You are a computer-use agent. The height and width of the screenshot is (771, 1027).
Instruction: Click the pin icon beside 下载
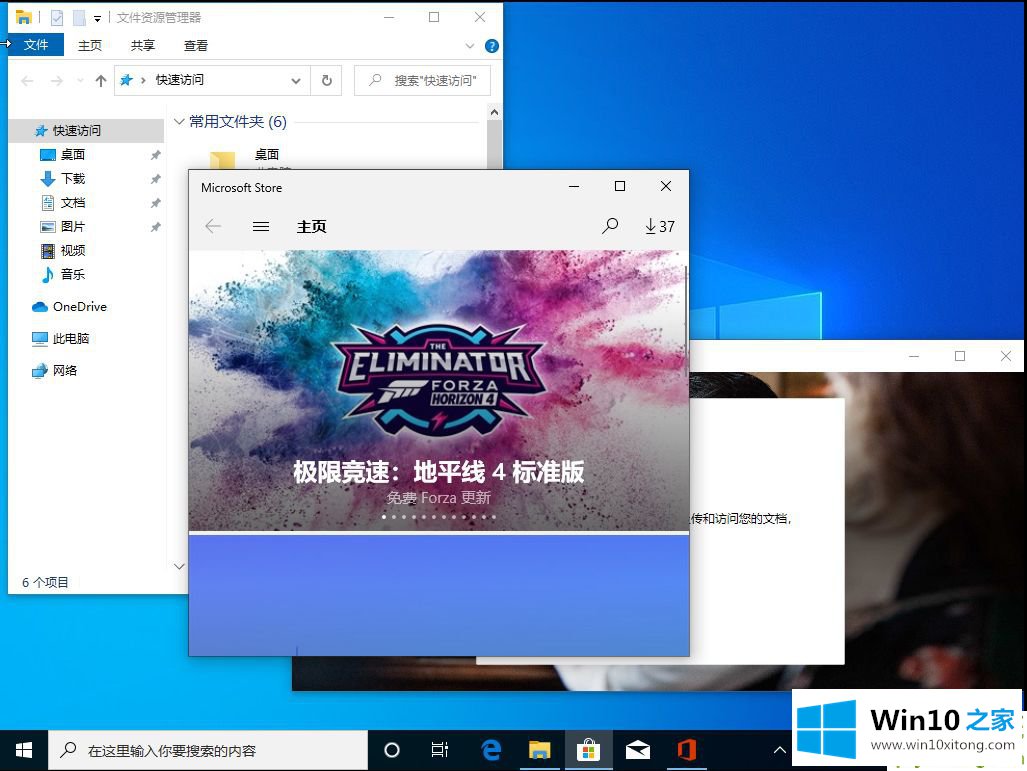[155, 179]
